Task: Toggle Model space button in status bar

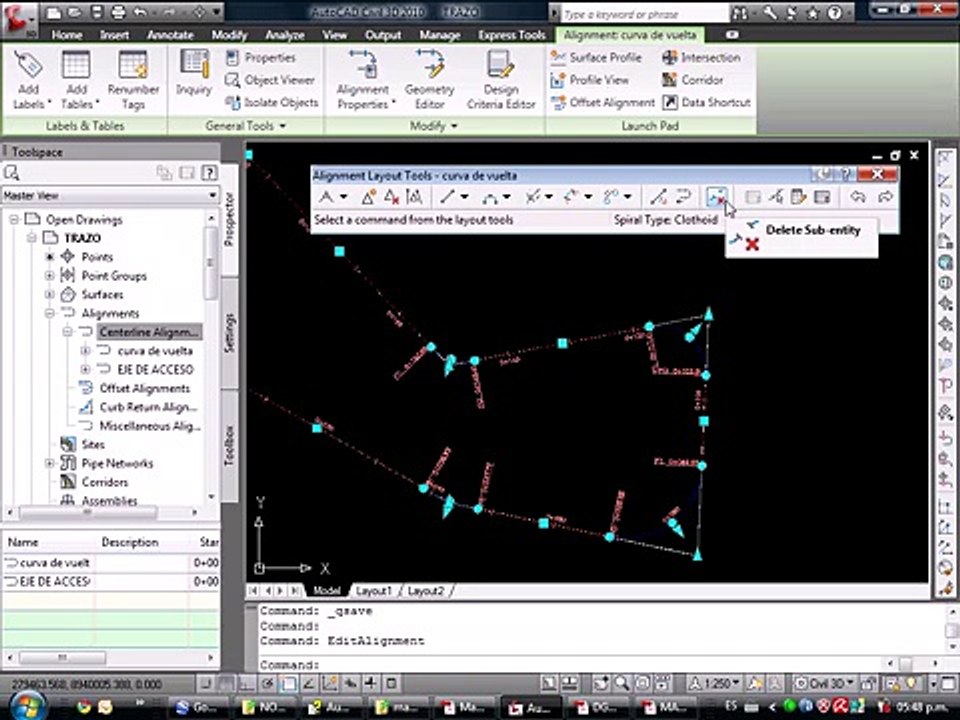Action: [x=549, y=683]
